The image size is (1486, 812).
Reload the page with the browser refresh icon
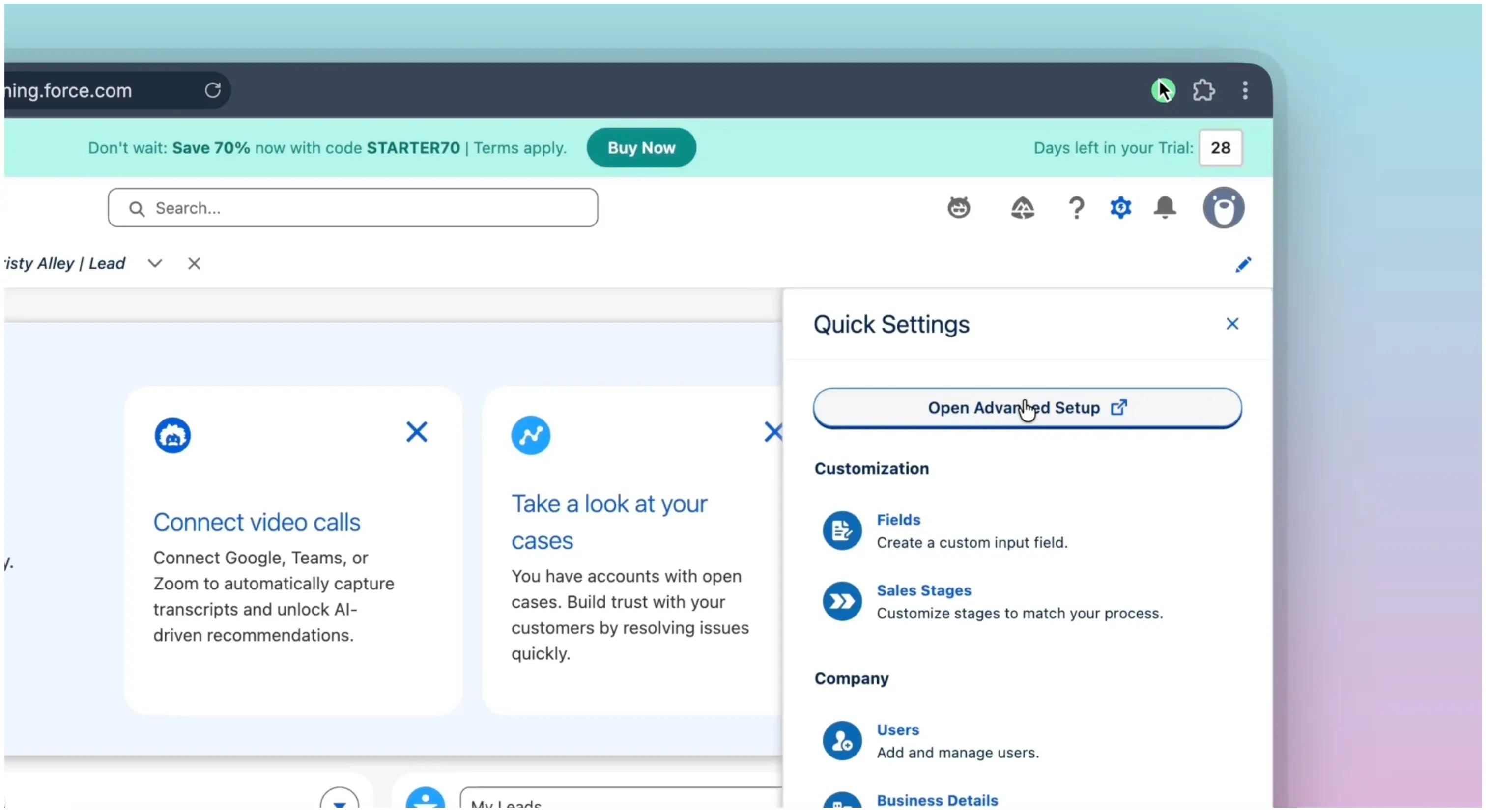coord(212,90)
